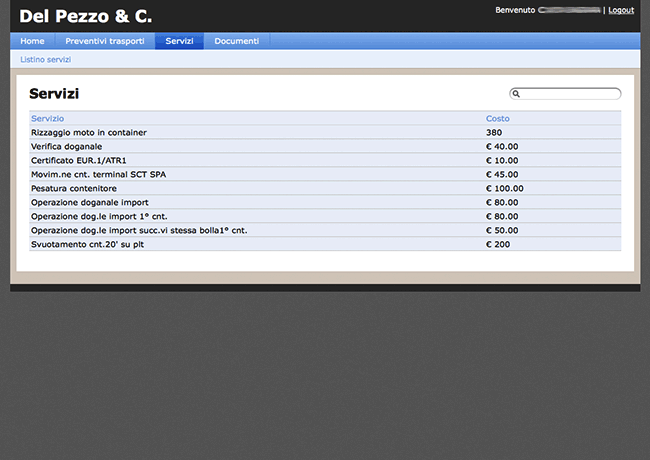Select the Operazione doganale import row

pos(89,202)
